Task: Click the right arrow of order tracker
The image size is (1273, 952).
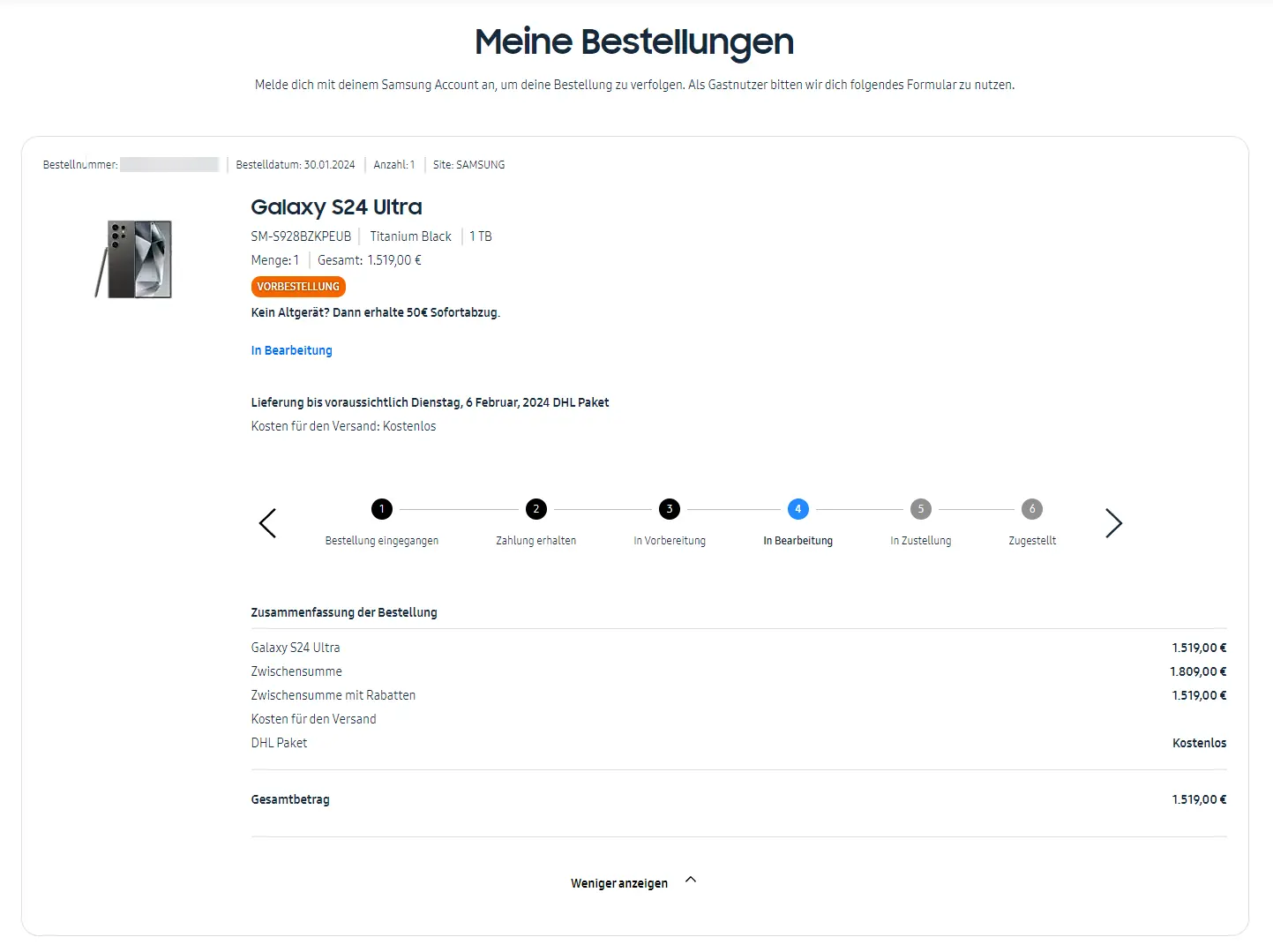Action: click(x=1114, y=523)
